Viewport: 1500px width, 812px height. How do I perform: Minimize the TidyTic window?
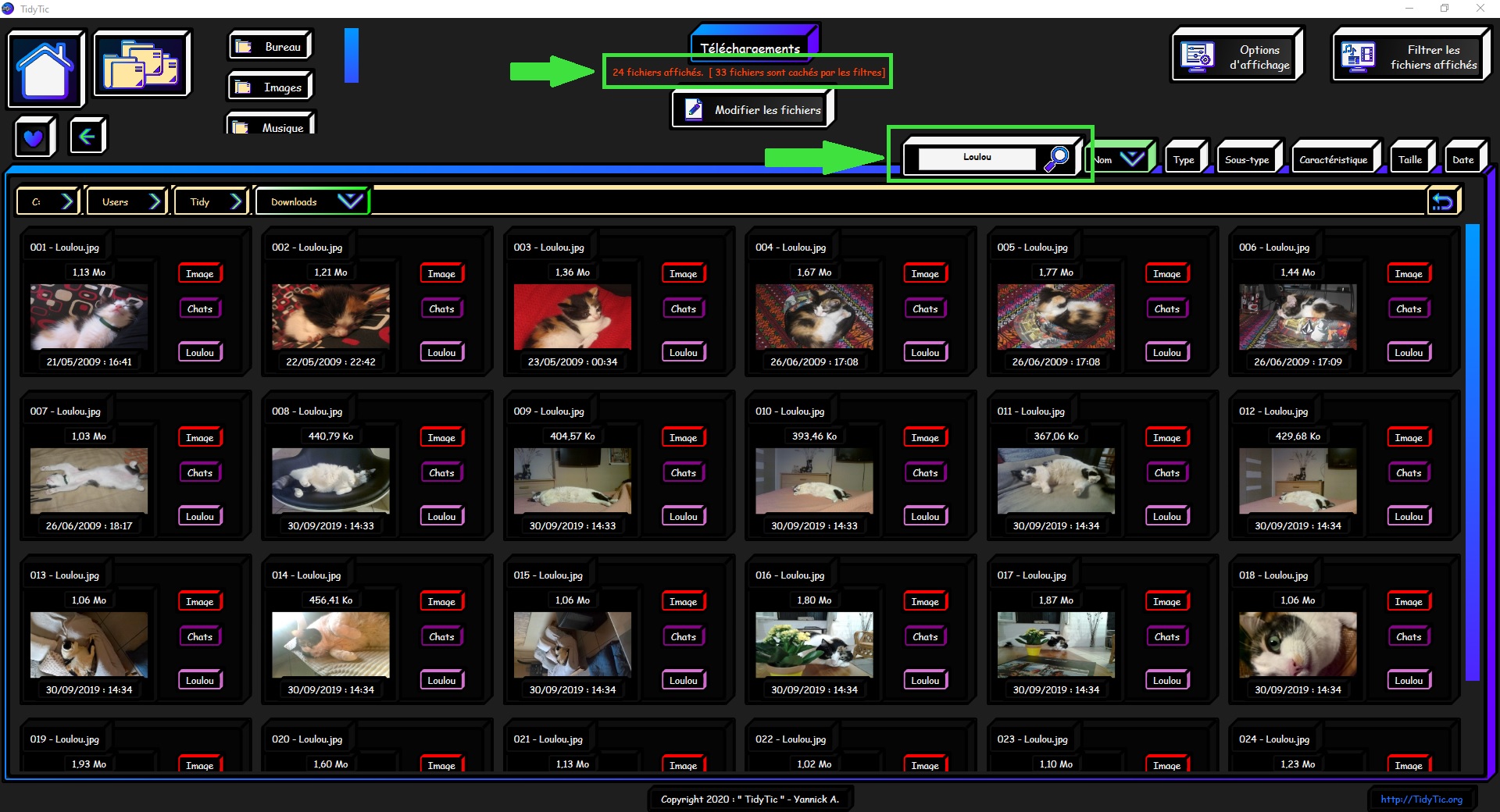tap(1409, 9)
